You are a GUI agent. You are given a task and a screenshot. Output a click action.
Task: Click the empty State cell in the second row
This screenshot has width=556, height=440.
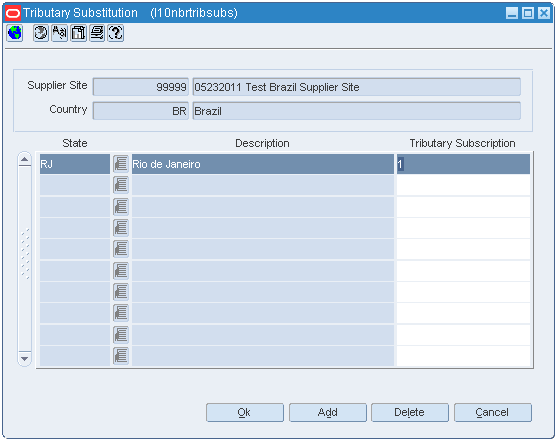coord(75,185)
